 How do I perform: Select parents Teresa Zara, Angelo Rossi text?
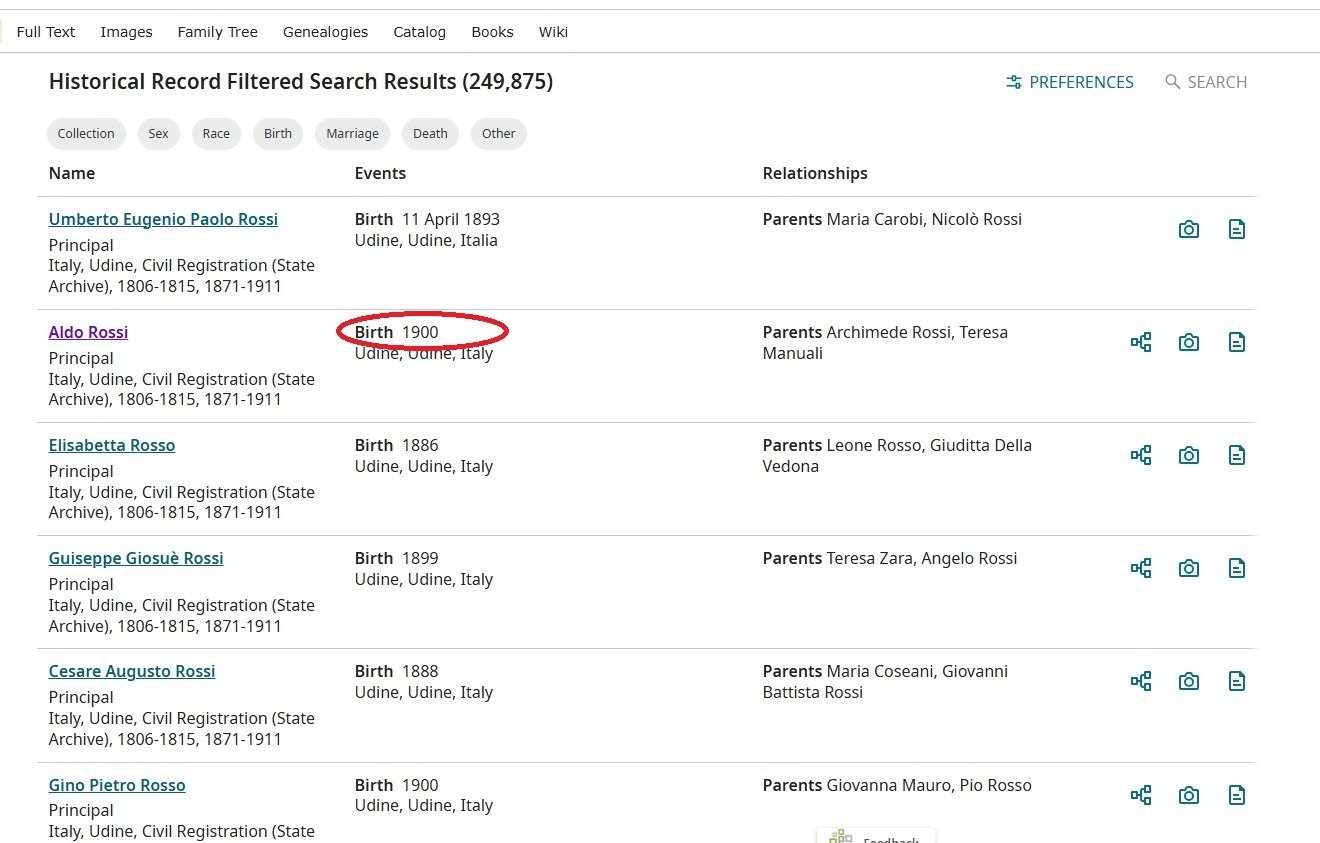click(890, 559)
